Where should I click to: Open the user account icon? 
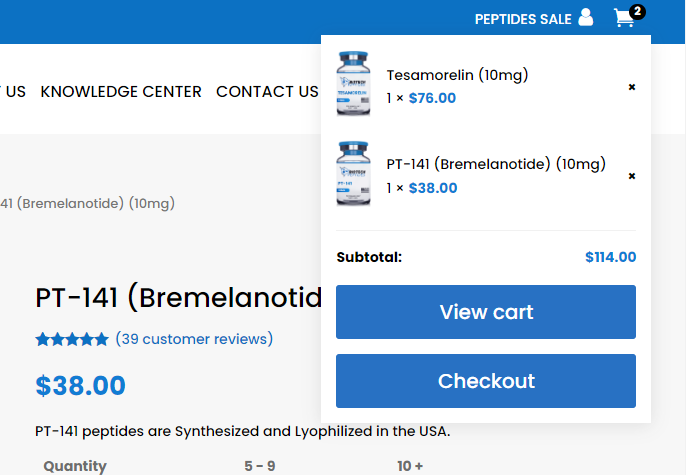[586, 18]
